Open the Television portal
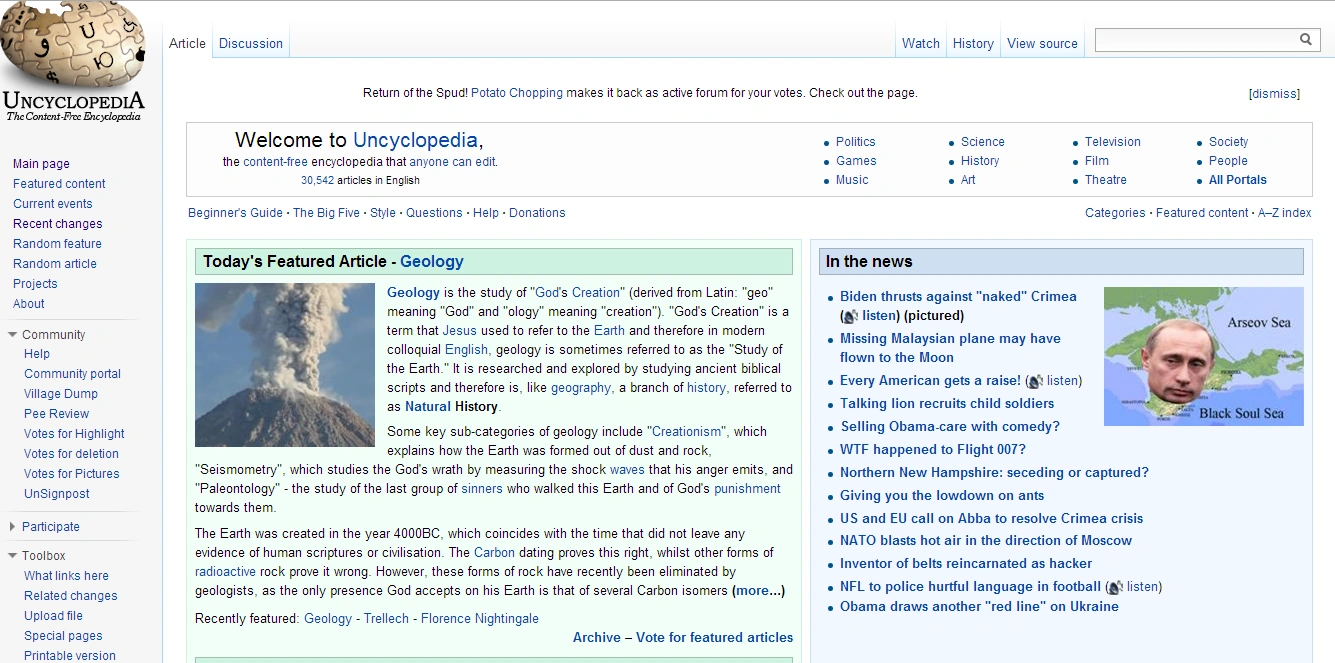The image size is (1335, 663). tap(1113, 142)
